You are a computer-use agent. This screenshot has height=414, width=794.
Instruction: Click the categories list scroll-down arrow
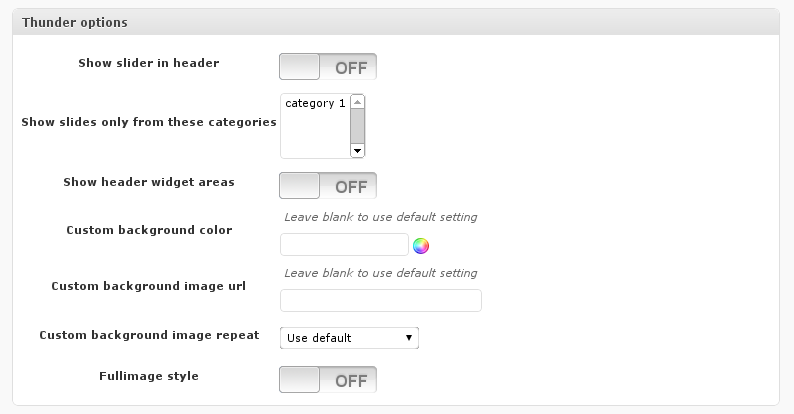(x=358, y=151)
